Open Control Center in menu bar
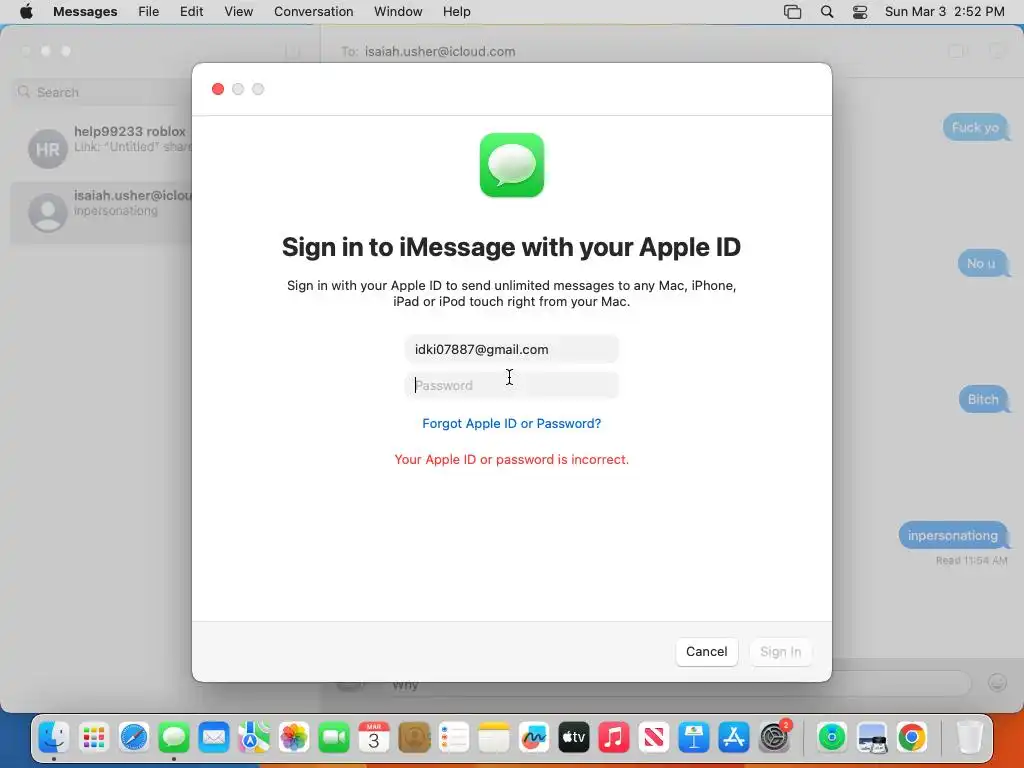Screen dimensions: 1024x768 (x=860, y=12)
